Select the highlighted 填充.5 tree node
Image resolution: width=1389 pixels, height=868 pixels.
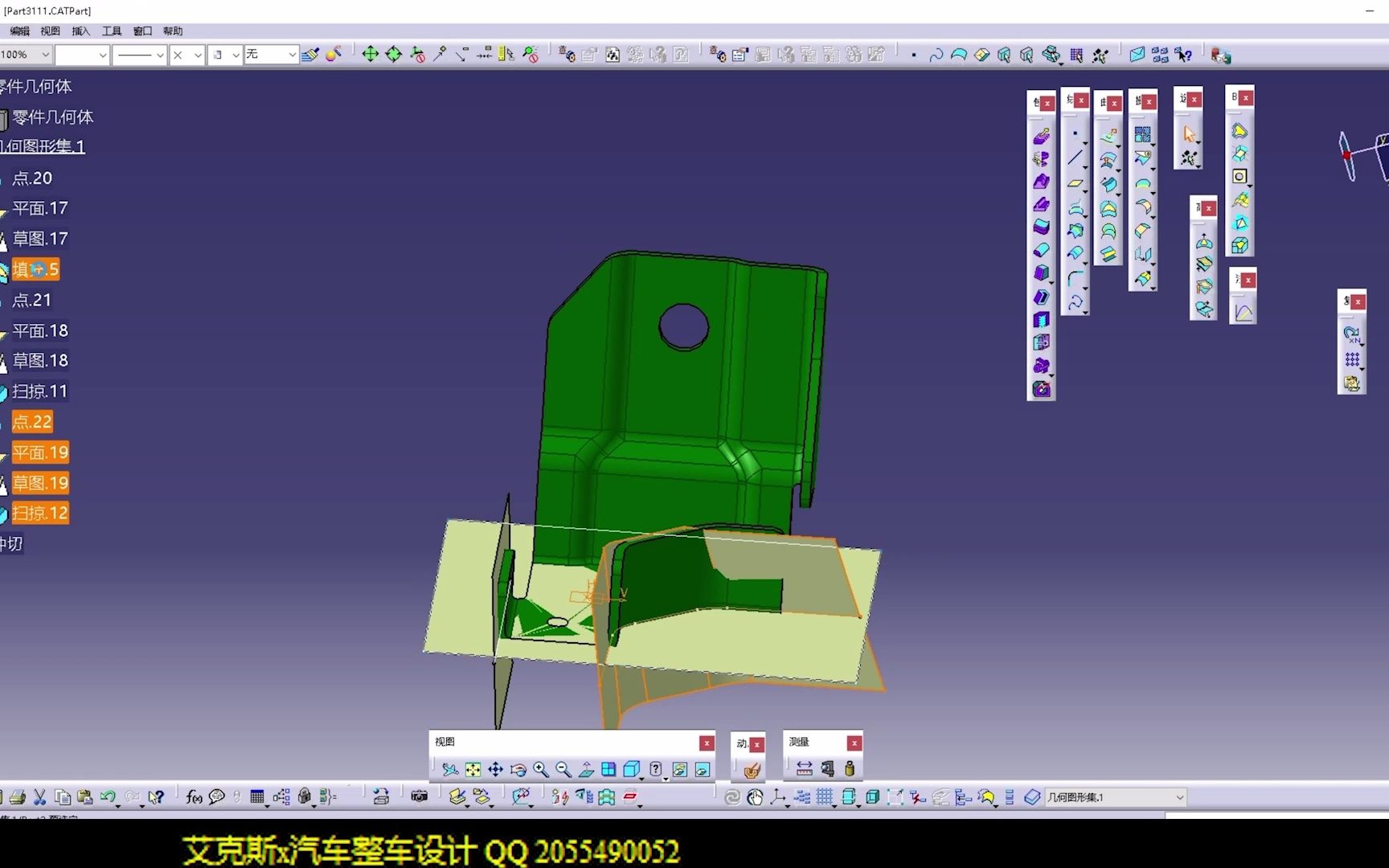(x=35, y=270)
